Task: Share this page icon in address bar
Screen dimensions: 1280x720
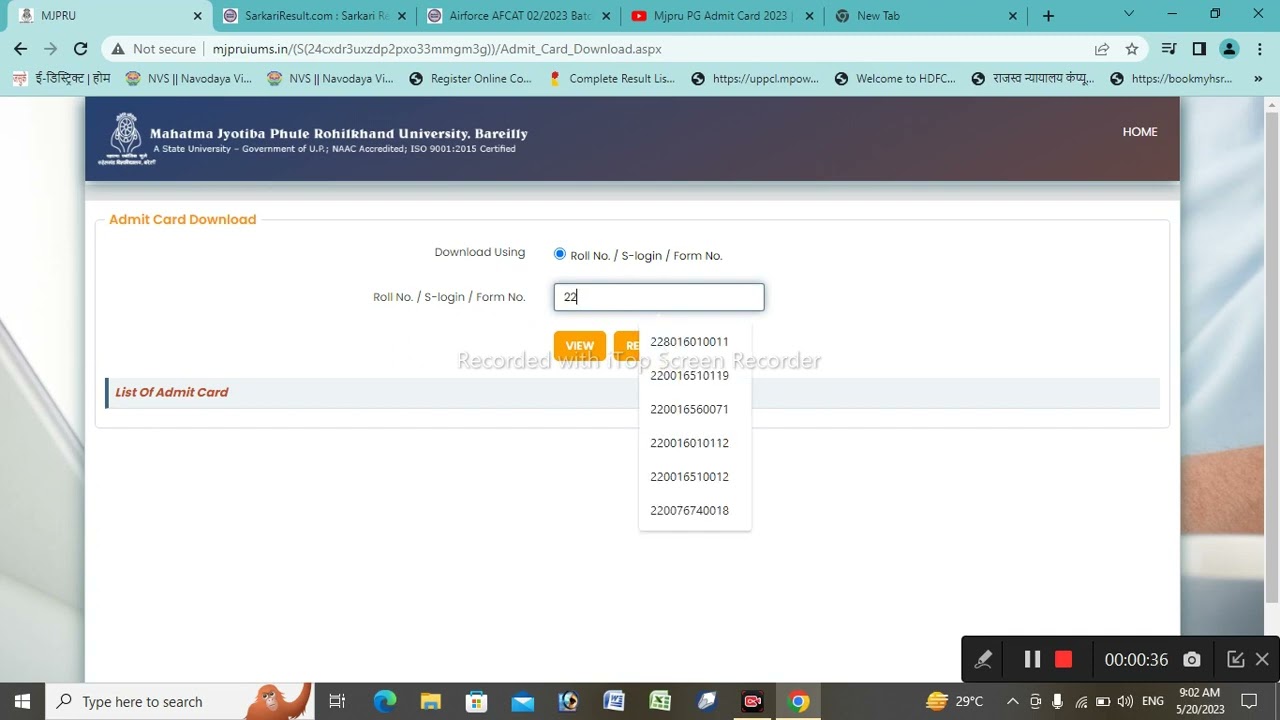Action: tap(1102, 49)
